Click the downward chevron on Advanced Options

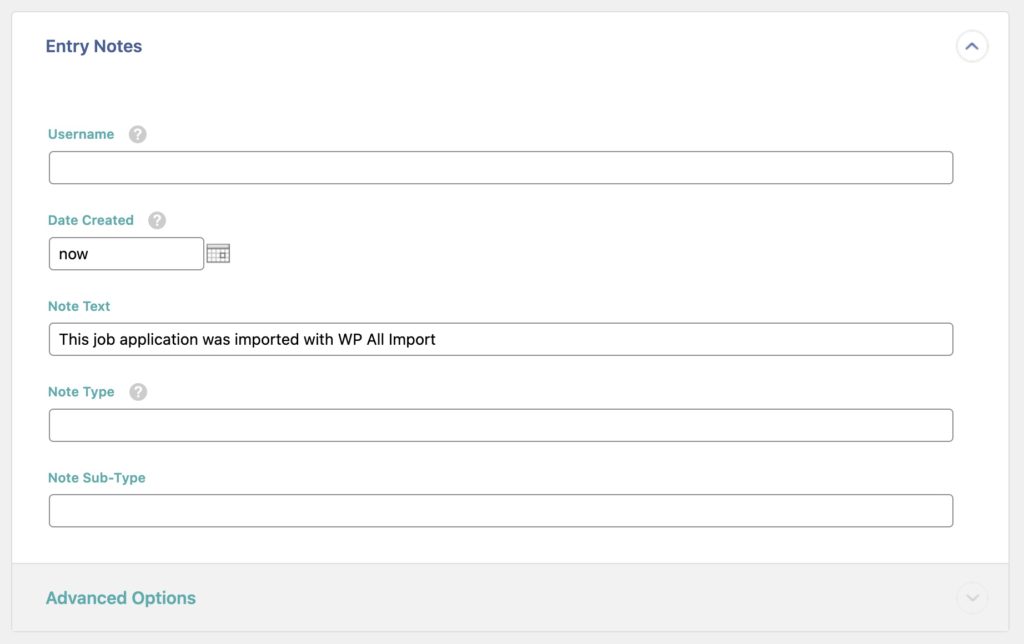[x=971, y=597]
